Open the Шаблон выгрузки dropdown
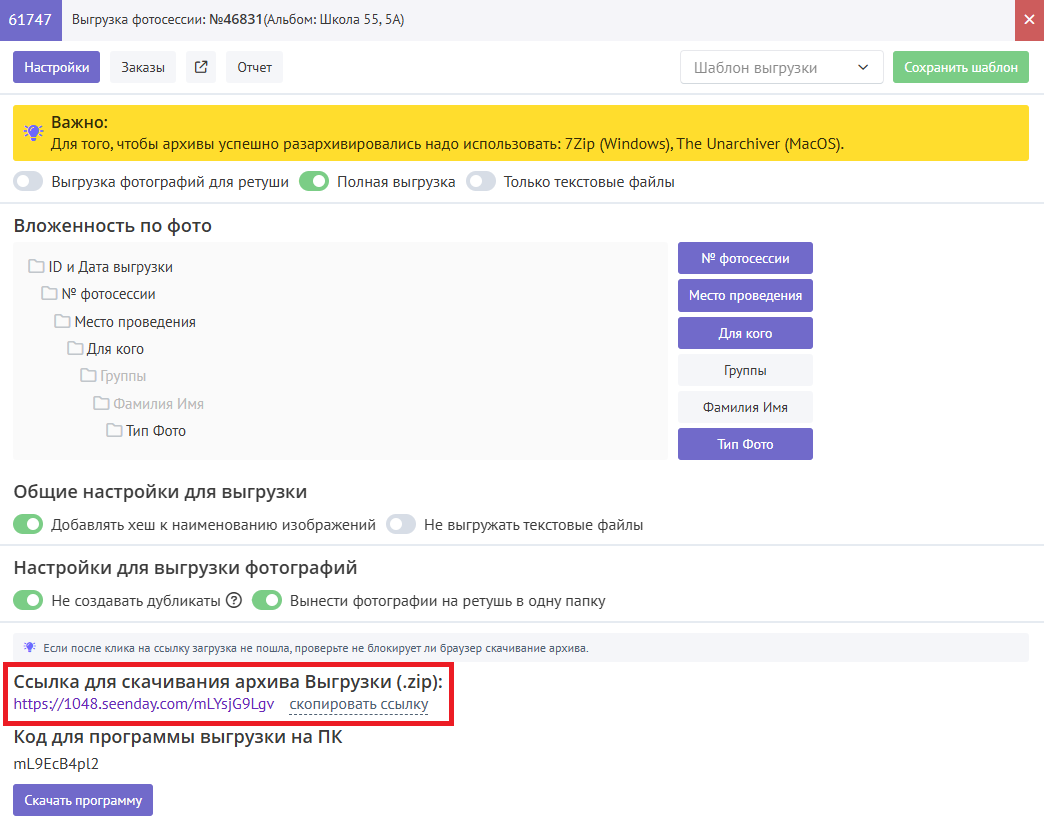The width and height of the screenshot is (1044, 826). tap(781, 68)
